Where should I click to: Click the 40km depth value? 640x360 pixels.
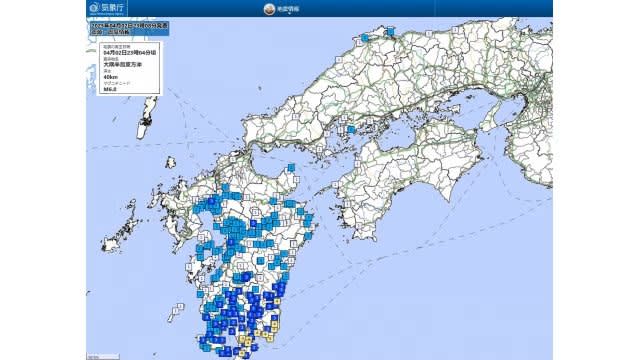tap(111, 77)
